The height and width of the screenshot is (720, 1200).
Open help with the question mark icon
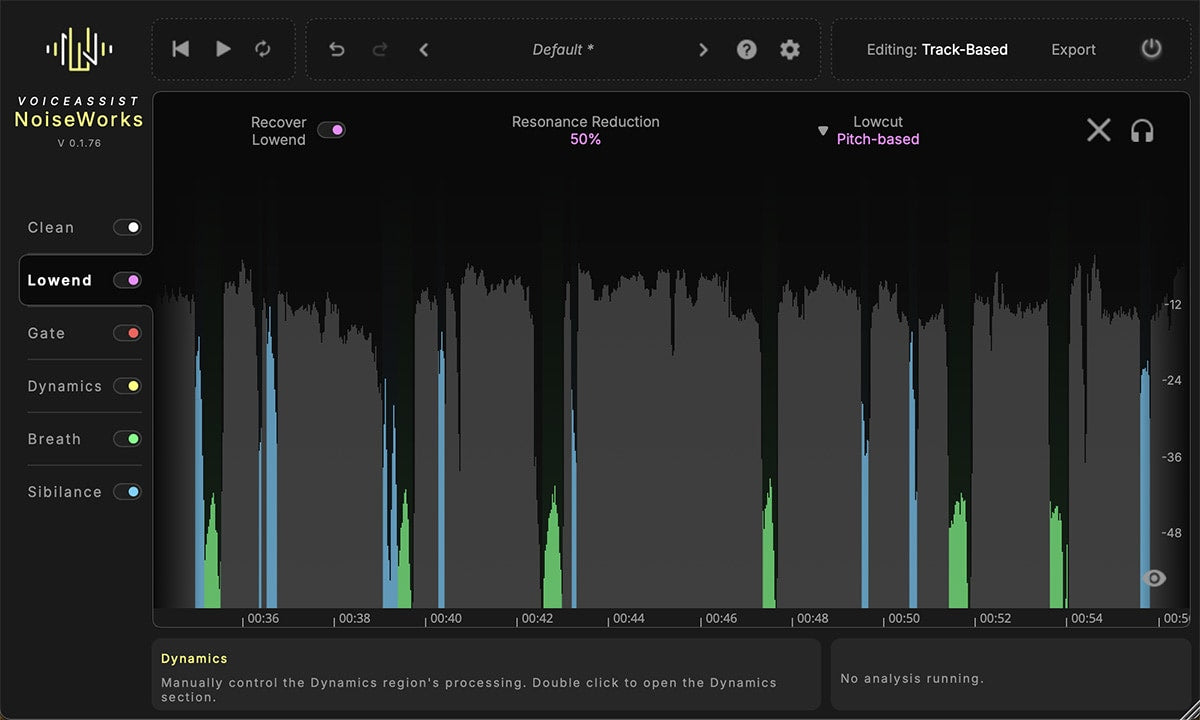click(x=747, y=49)
